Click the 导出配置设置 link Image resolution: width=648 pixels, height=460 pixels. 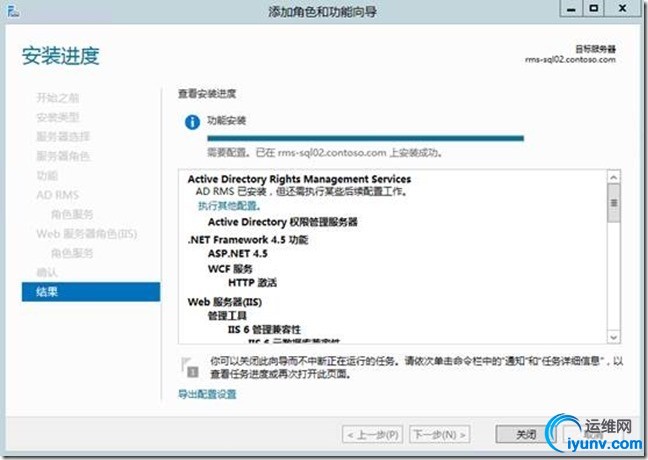coord(207,394)
